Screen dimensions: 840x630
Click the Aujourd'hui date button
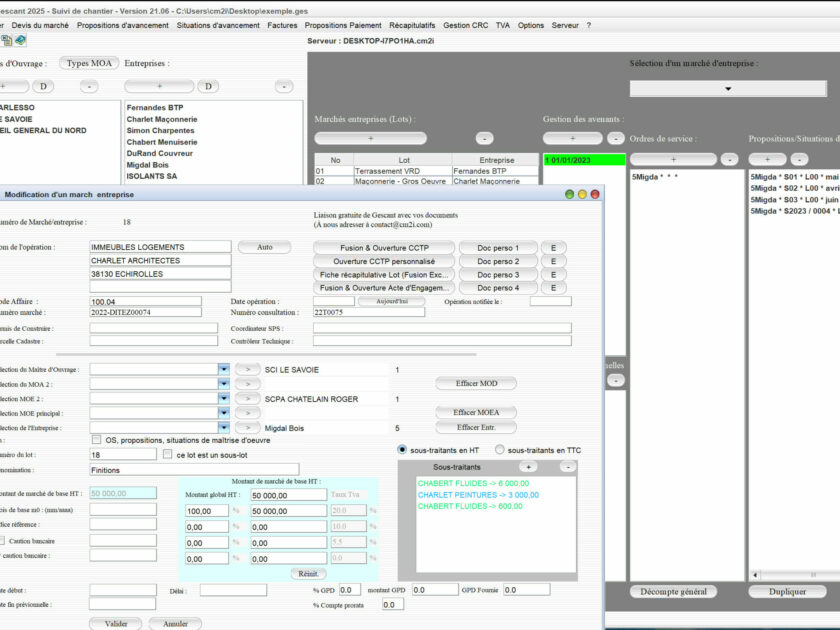tap(392, 302)
